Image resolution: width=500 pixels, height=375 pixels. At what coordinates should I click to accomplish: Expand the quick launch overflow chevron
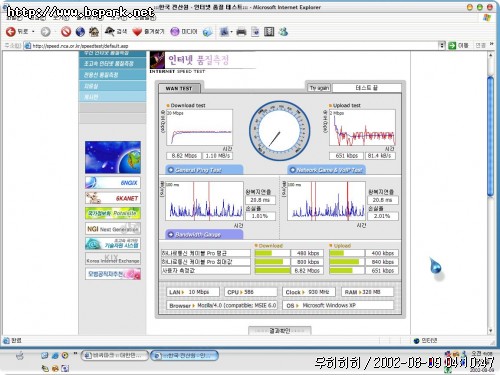coord(75,353)
